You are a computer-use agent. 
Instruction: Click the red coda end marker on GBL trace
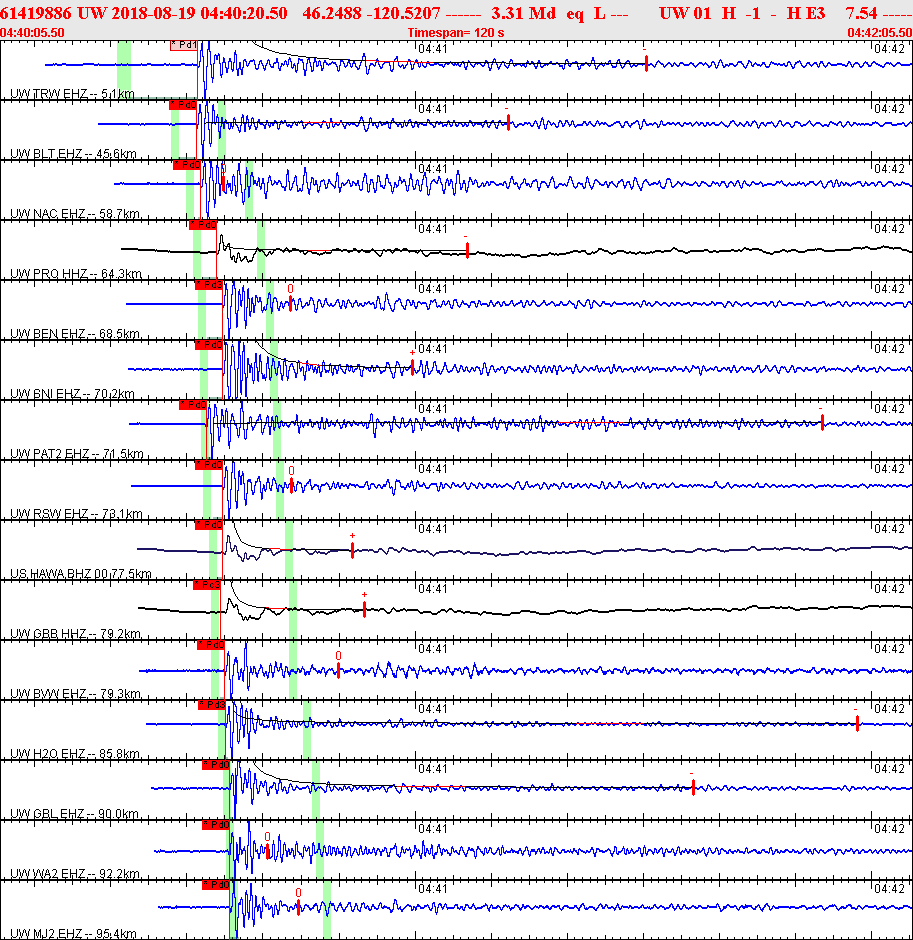(693, 787)
